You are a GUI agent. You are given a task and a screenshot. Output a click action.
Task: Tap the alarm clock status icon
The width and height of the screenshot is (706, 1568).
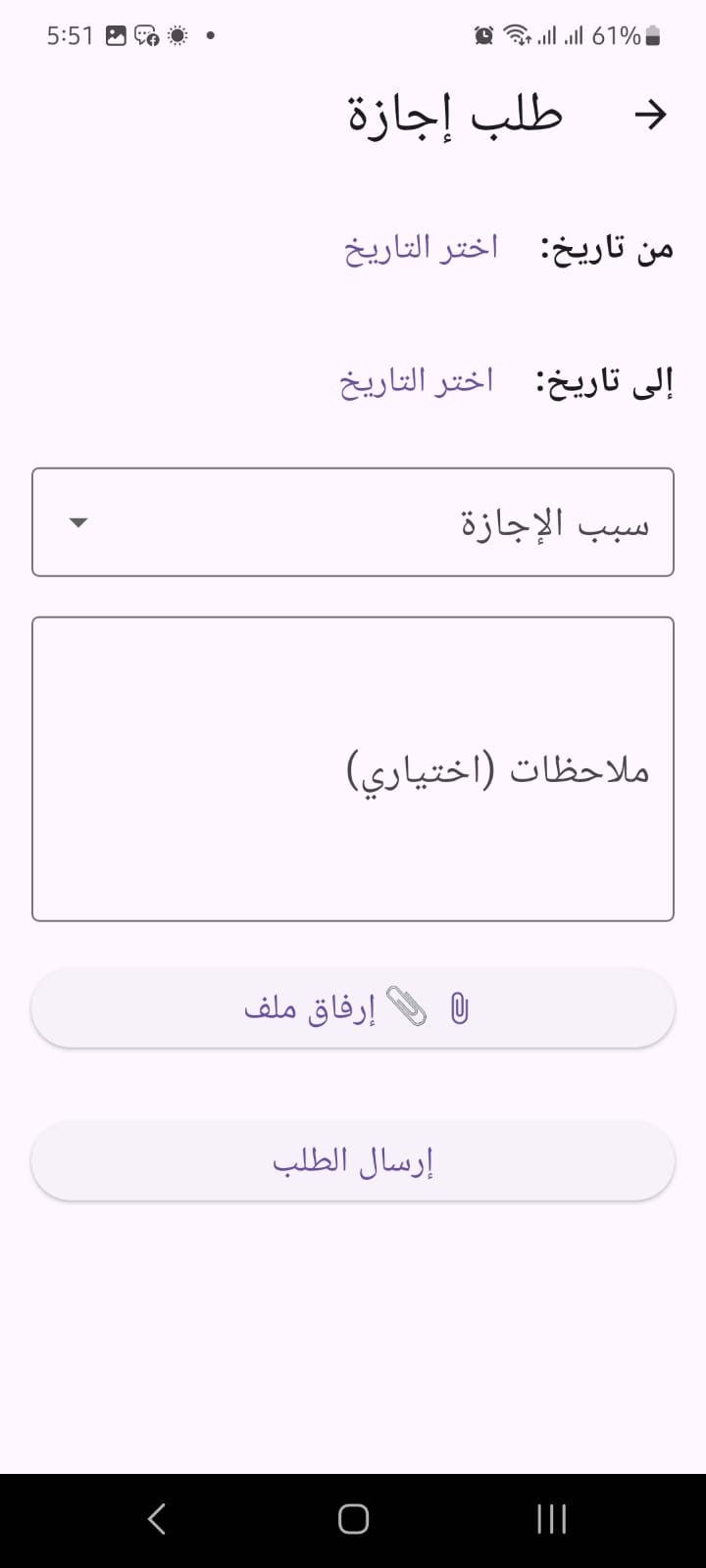point(483,36)
